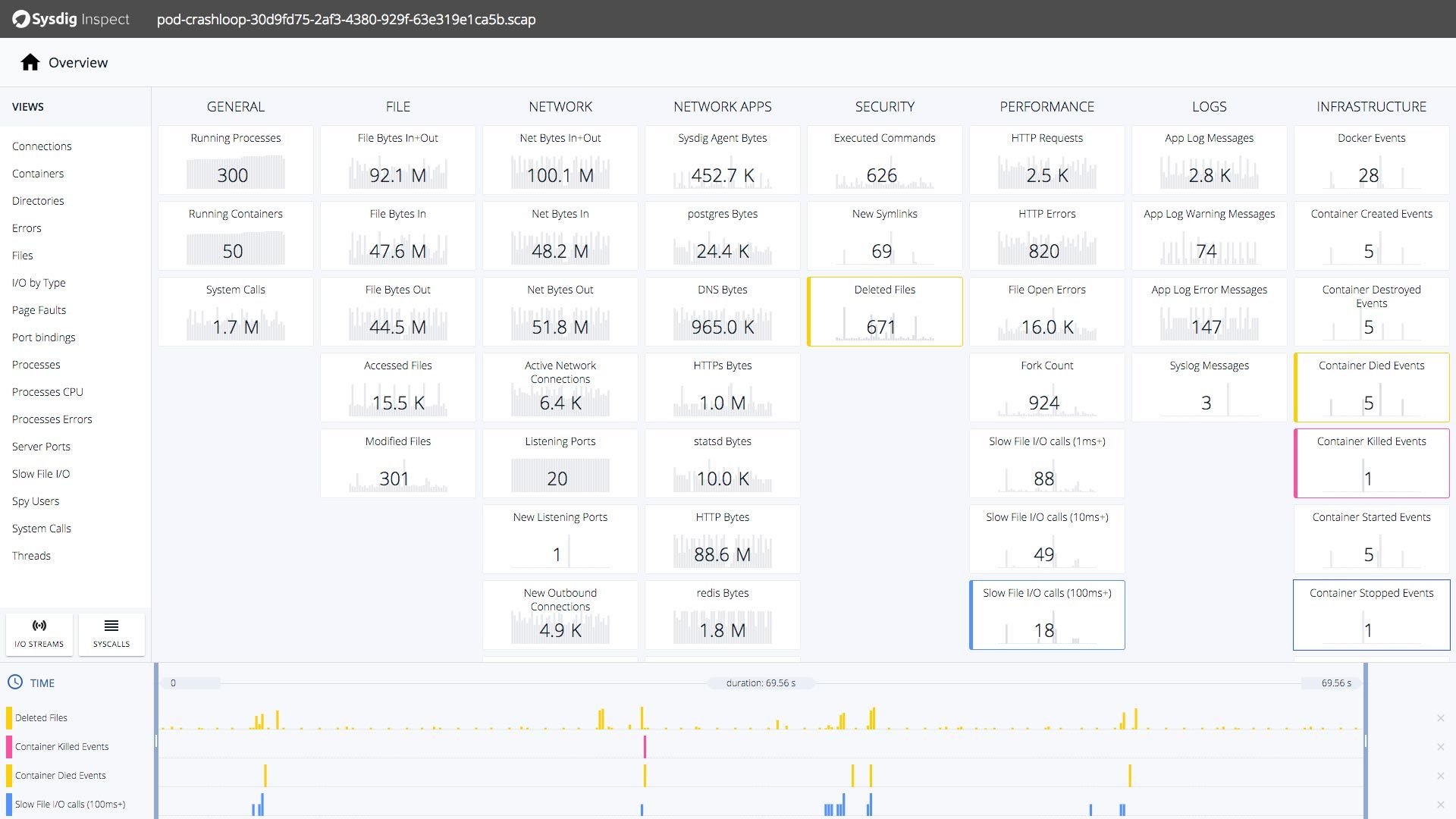Open the Page Faults view
This screenshot has width=1456, height=819.
point(39,310)
